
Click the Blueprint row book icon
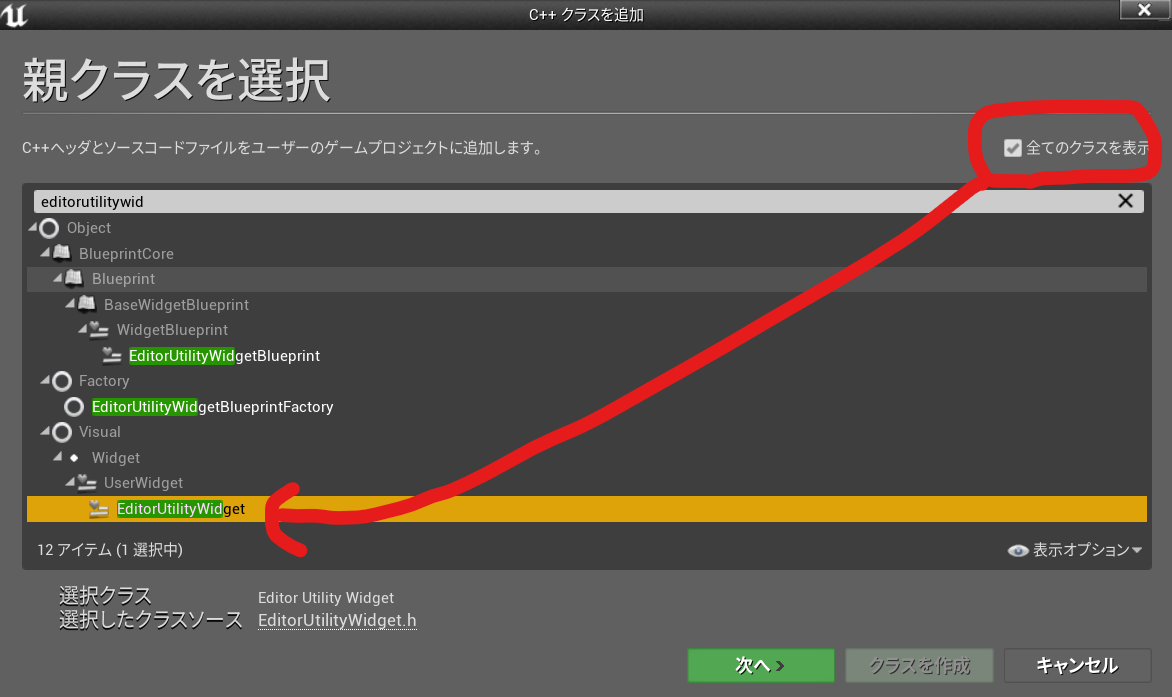point(74,279)
